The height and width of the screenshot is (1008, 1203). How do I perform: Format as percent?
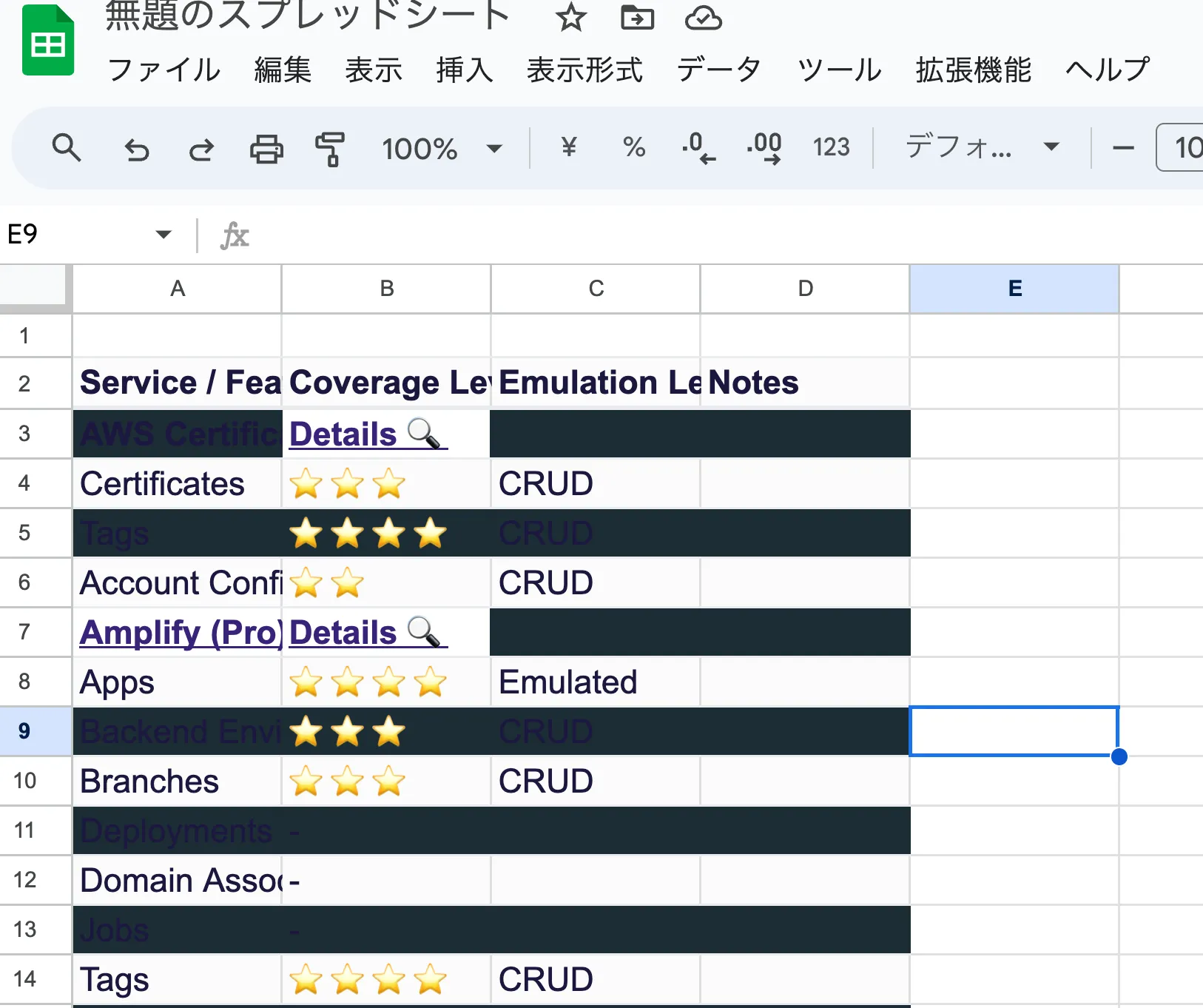click(x=634, y=147)
